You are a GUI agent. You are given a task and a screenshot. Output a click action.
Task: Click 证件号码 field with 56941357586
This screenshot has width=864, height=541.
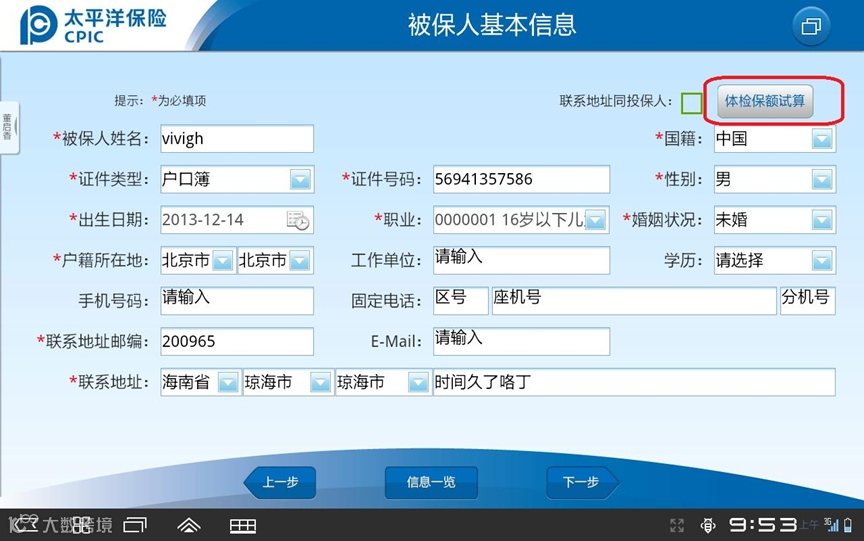click(521, 179)
